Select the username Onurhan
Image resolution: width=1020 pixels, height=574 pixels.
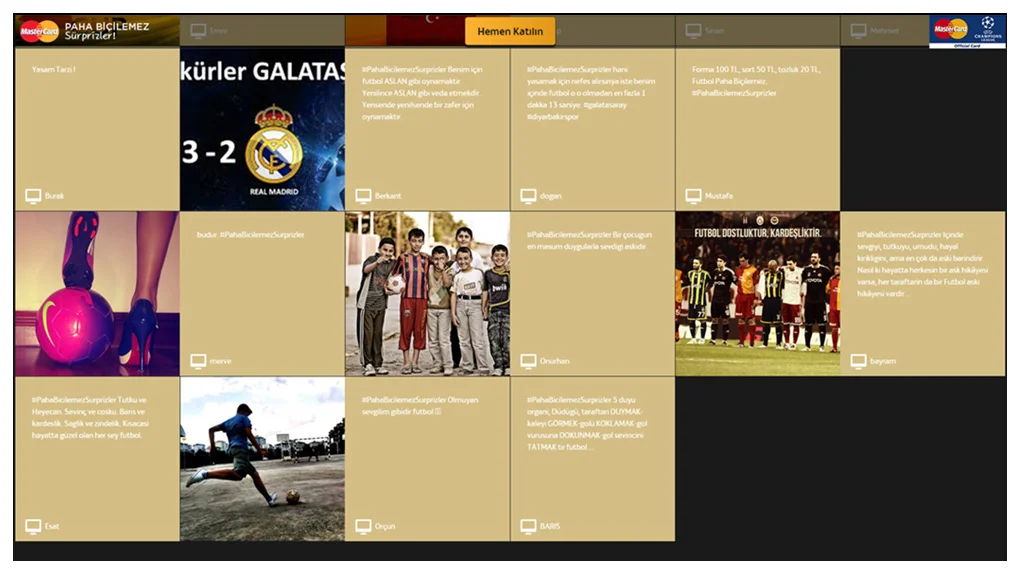[x=555, y=361]
